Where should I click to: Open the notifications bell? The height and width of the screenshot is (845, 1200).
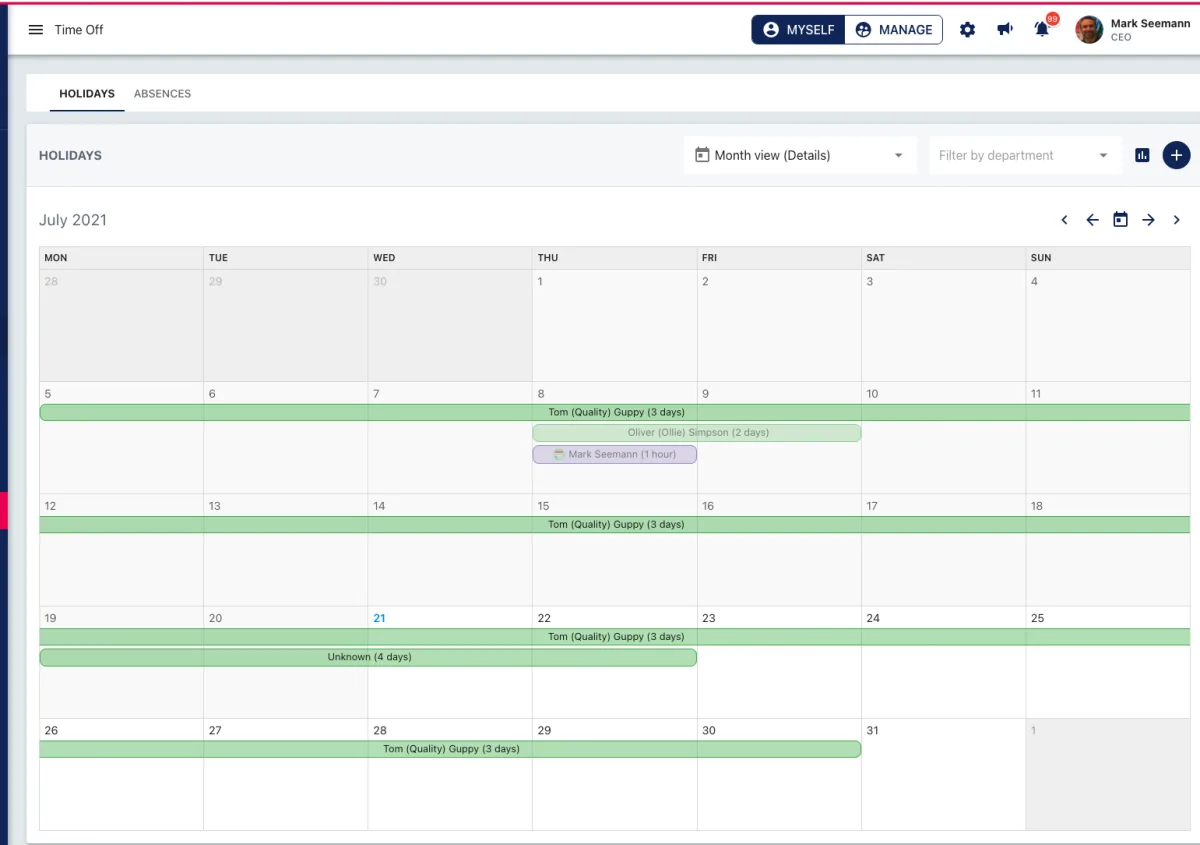pyautogui.click(x=1042, y=30)
